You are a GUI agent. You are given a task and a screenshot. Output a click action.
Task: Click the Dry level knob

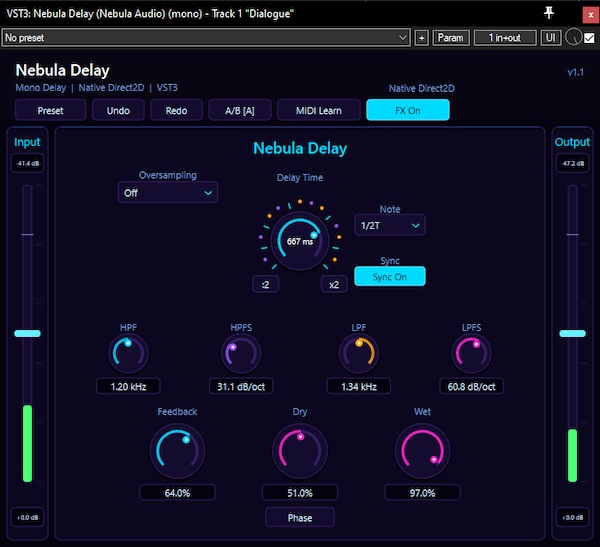(300, 451)
